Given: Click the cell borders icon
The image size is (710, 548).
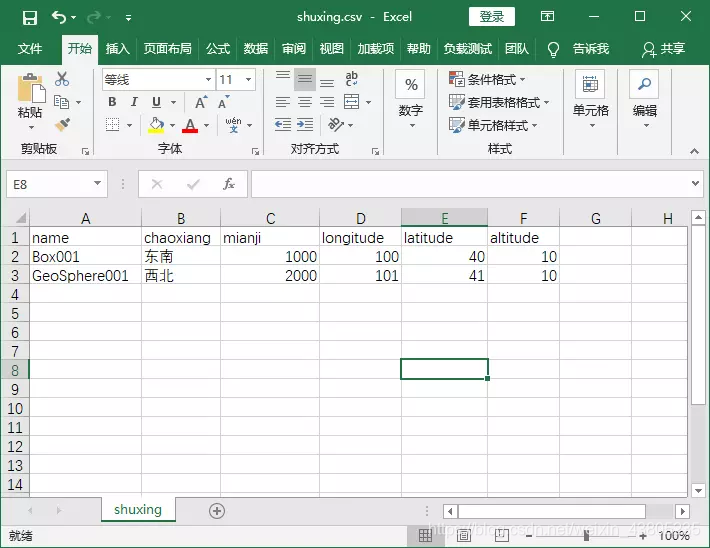Looking at the screenshot, I should point(112,124).
